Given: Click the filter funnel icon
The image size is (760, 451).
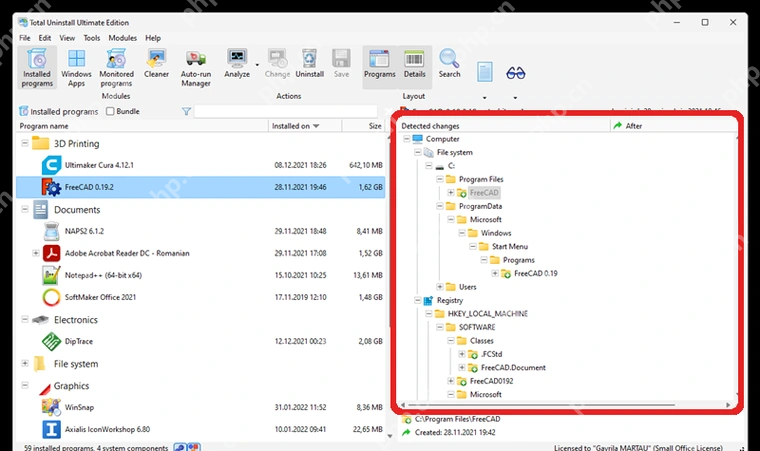Looking at the screenshot, I should pos(186,112).
